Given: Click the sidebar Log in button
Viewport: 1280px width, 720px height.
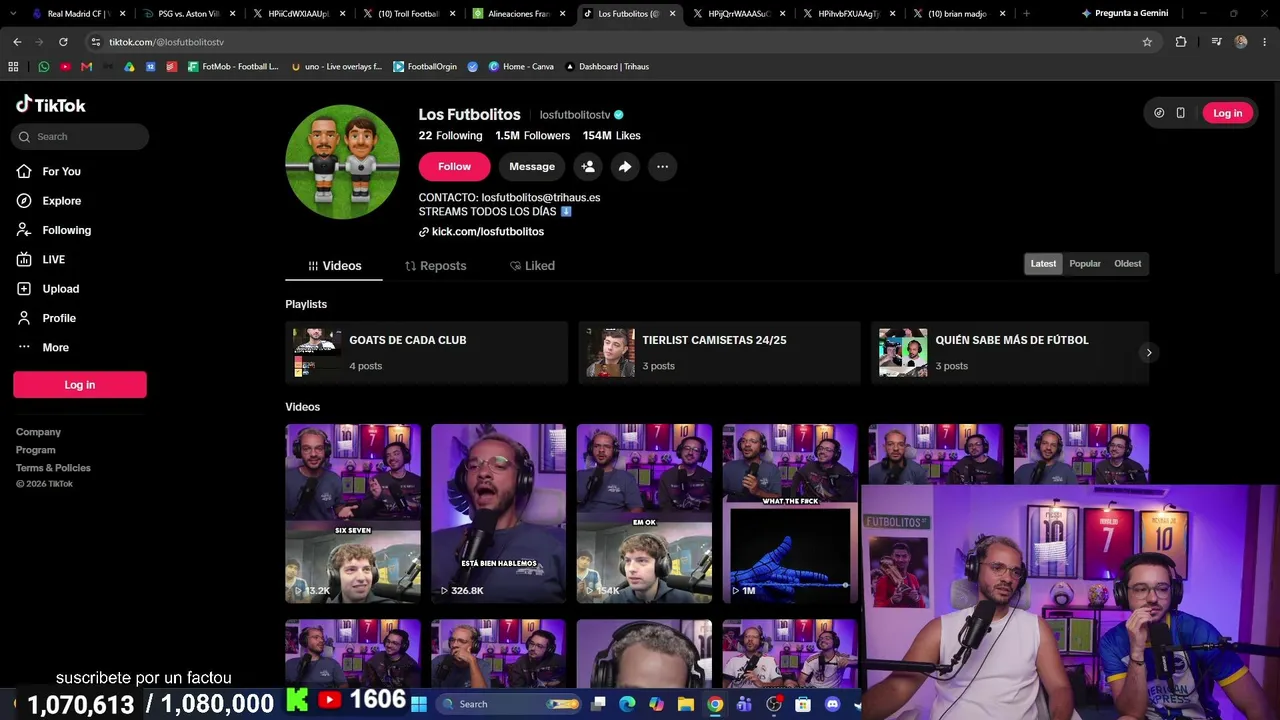Looking at the screenshot, I should pyautogui.click(x=80, y=385).
